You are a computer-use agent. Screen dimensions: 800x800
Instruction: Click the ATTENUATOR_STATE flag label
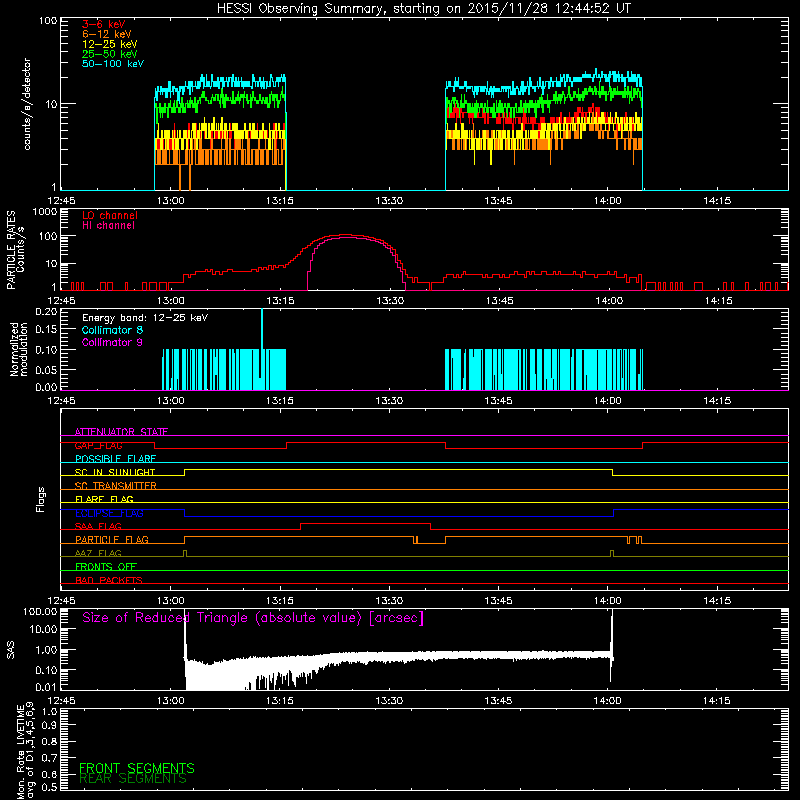coord(121,432)
